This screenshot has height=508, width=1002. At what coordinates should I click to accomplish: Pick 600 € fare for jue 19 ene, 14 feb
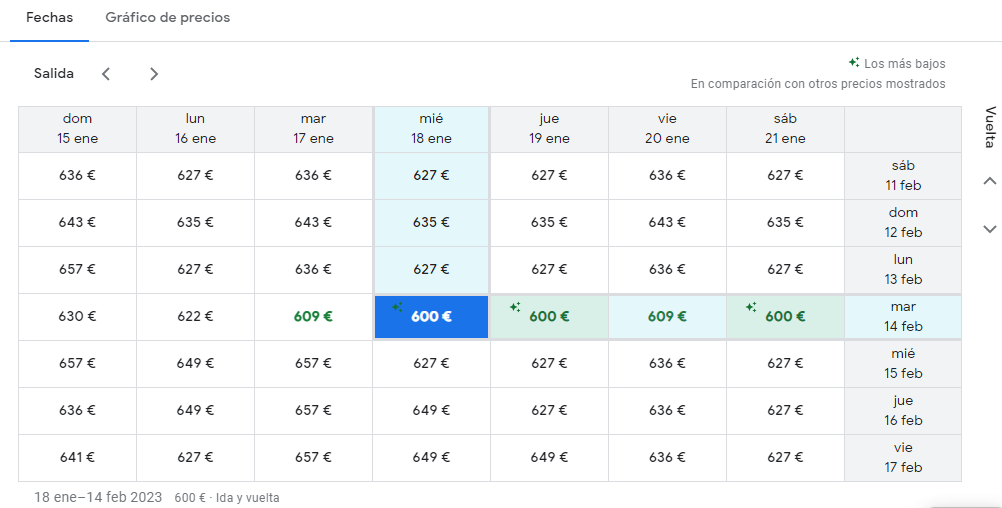coord(549,316)
